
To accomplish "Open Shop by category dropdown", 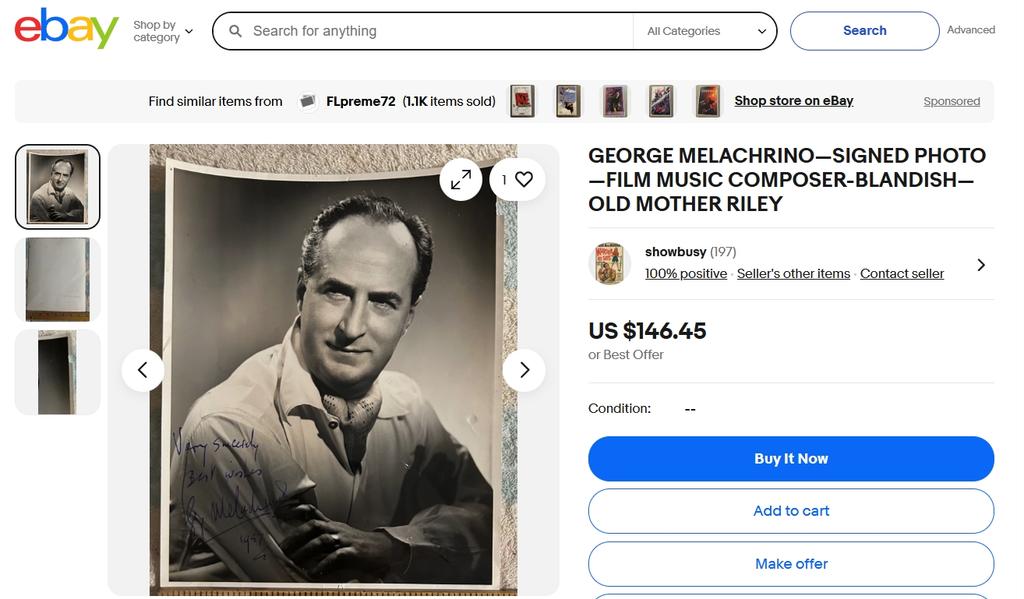I will 163,31.
